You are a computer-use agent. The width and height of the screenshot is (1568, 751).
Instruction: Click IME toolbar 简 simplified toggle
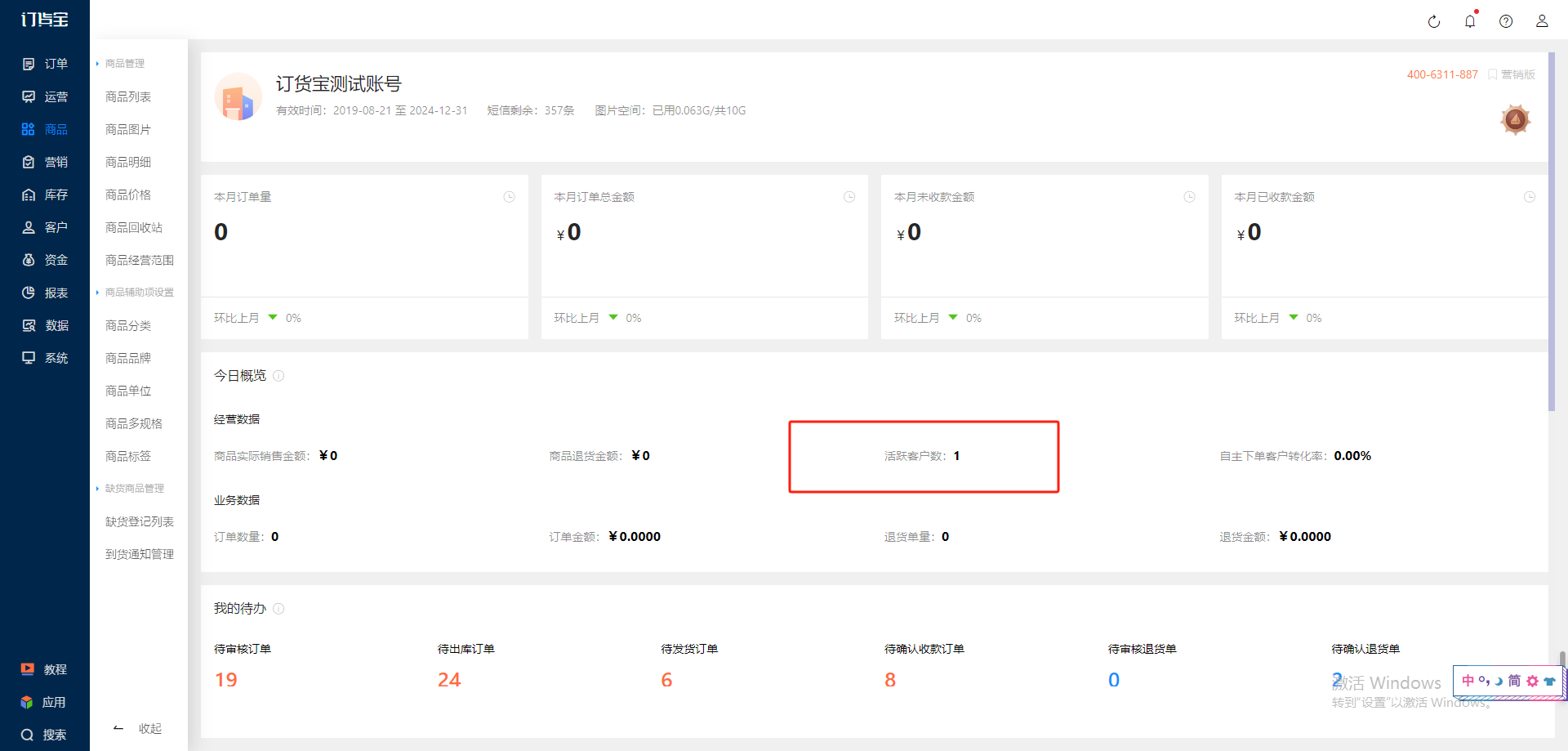click(x=1514, y=681)
